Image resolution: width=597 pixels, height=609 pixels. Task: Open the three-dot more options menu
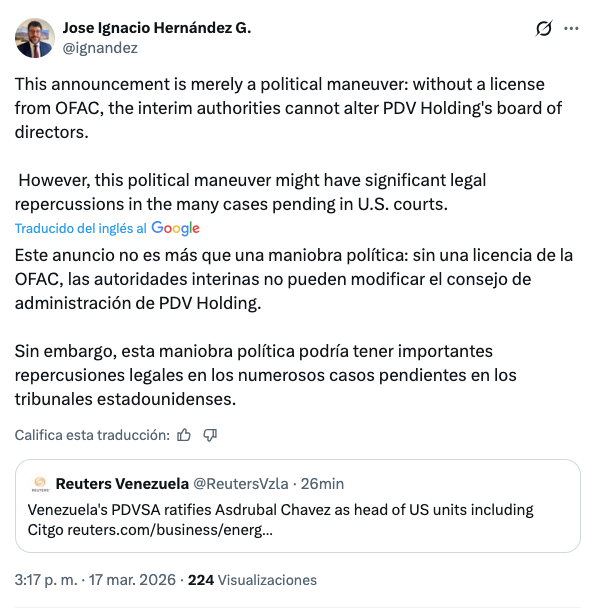coord(571,28)
